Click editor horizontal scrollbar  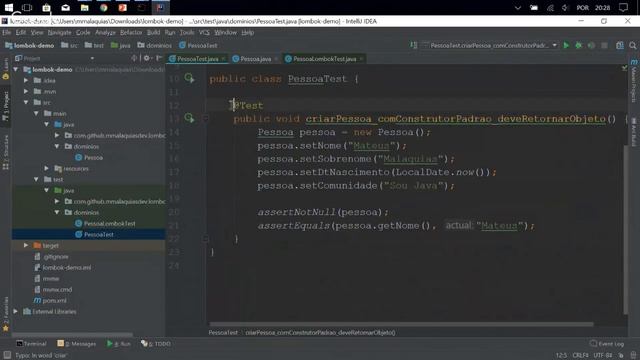tap(402, 324)
